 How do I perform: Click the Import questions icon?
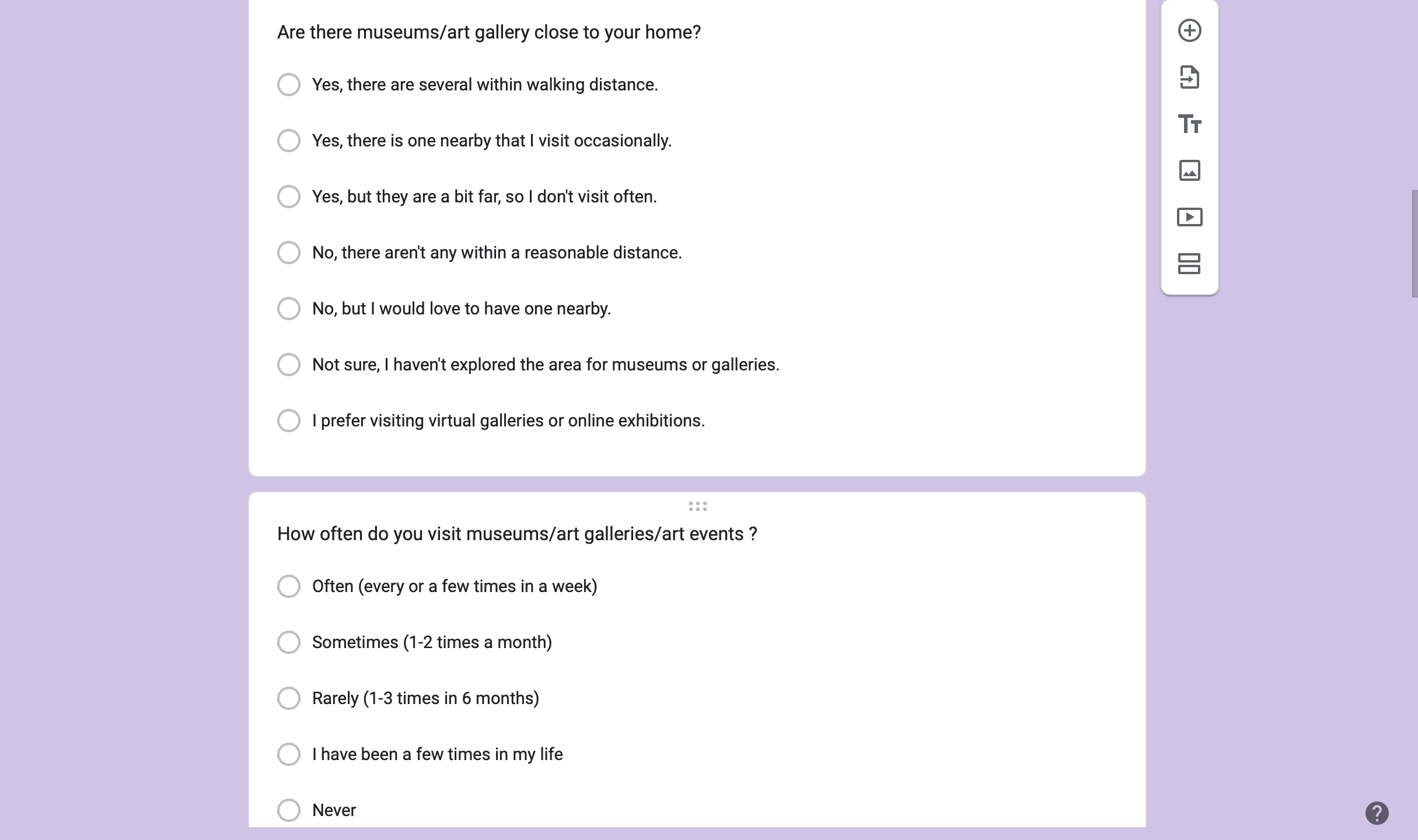click(x=1189, y=78)
